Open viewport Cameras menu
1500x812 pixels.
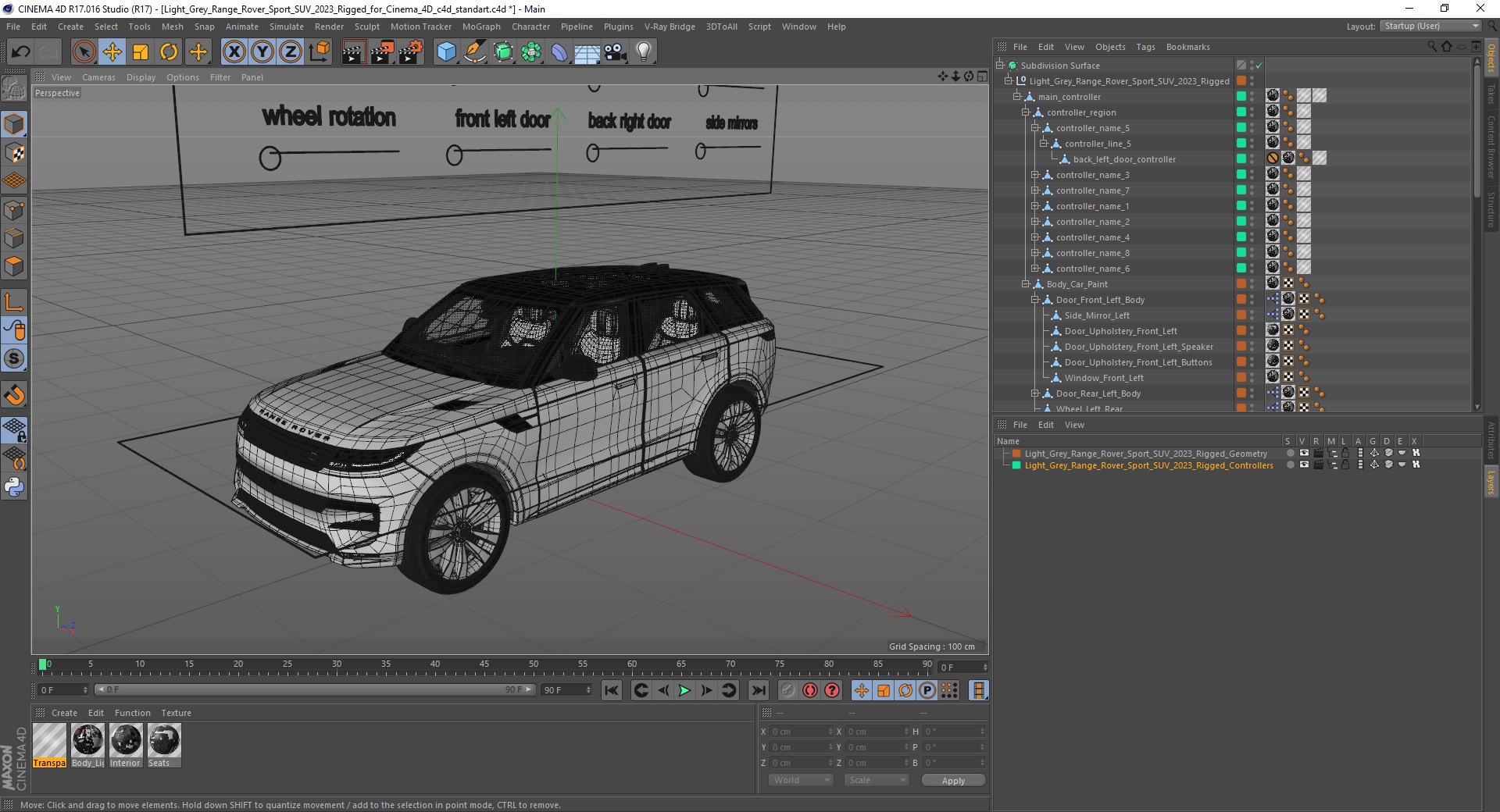[x=98, y=77]
